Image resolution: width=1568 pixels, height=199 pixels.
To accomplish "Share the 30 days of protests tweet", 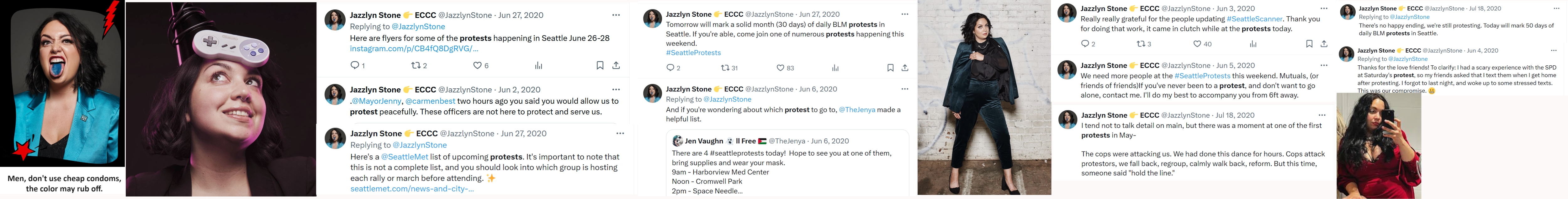I will click(x=904, y=68).
